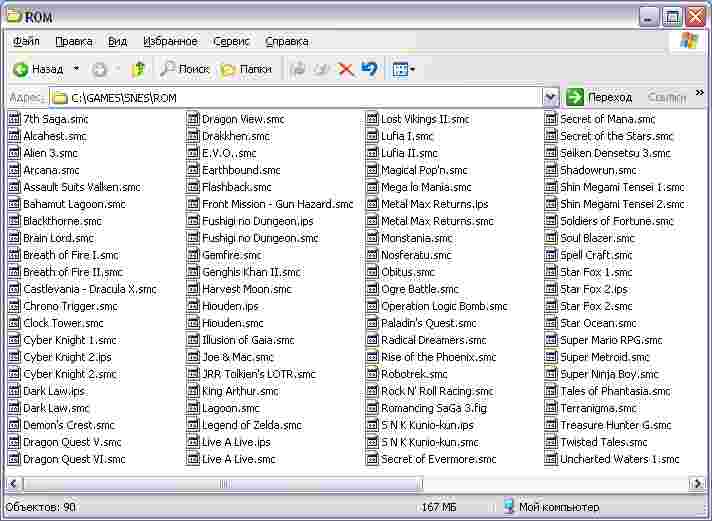Click file name Alcahest.smc
The width and height of the screenshot is (712, 521).
[55, 136]
